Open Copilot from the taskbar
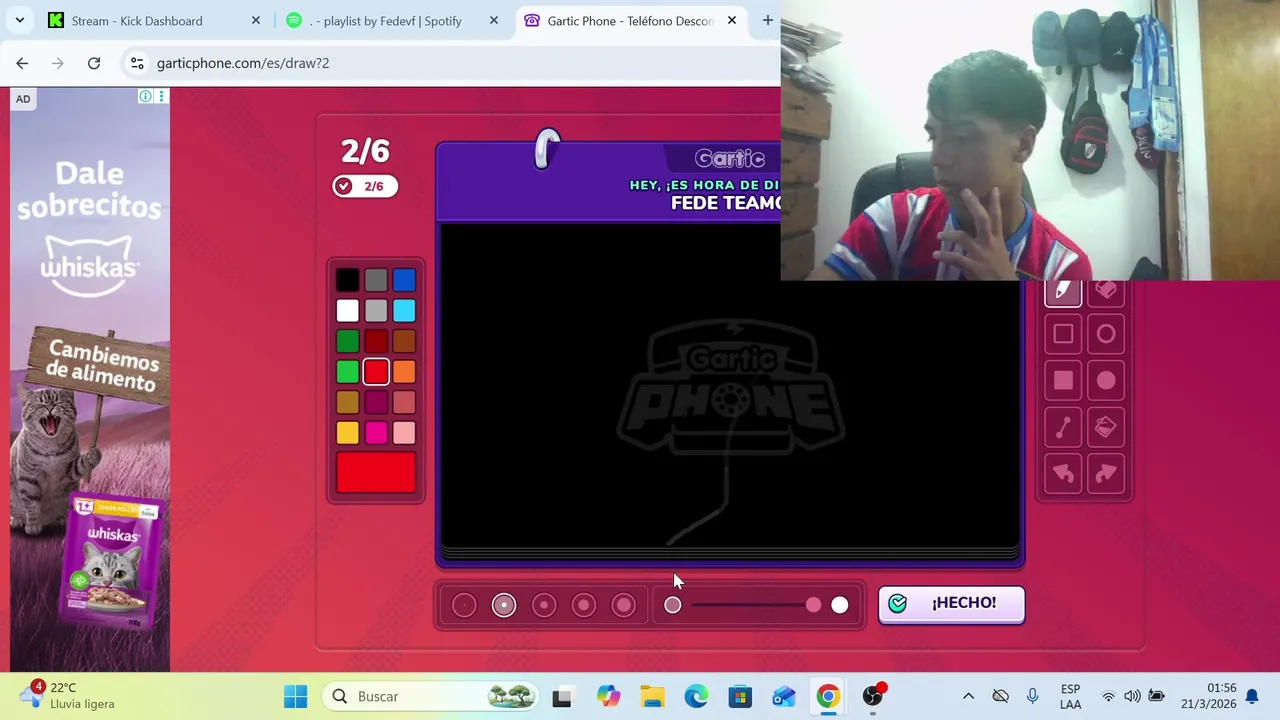Screen dimensions: 1280x720 [x=608, y=697]
